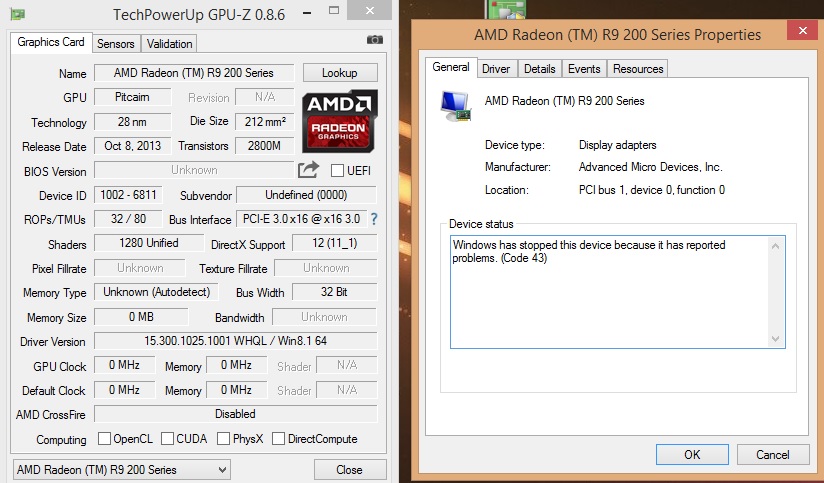The width and height of the screenshot is (824, 483).
Task: Toggle the PhysX checkbox
Action: [223, 438]
